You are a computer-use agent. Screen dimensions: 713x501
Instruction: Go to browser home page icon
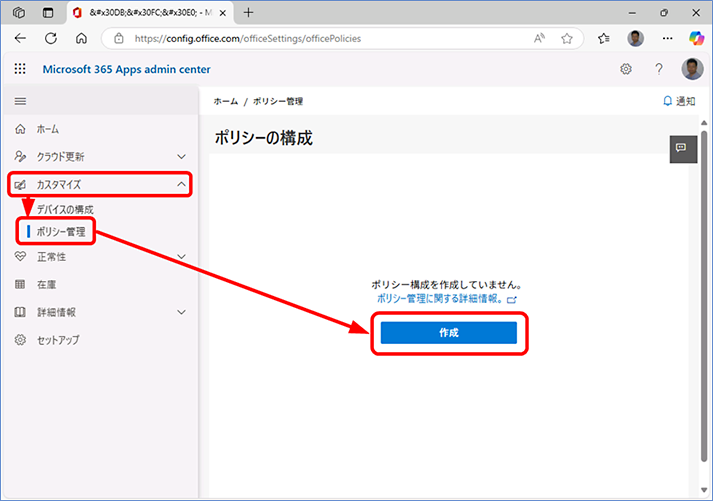[x=81, y=38]
